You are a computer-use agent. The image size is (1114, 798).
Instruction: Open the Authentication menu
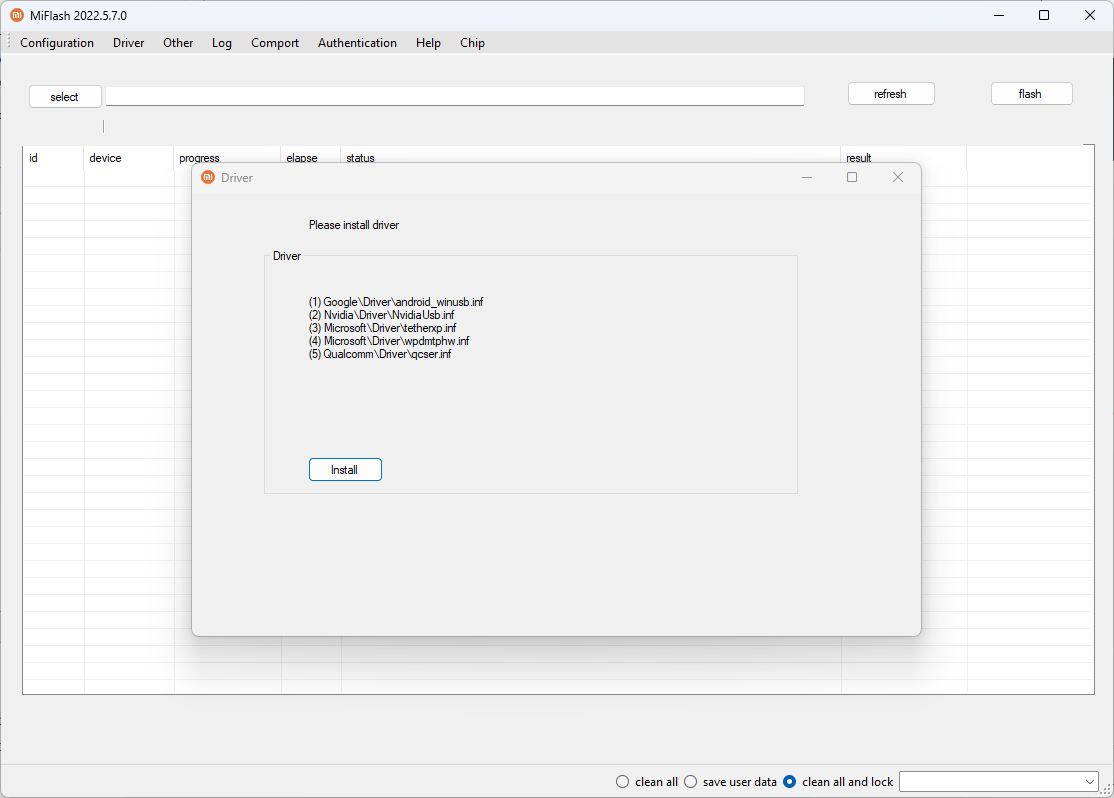click(x=357, y=43)
